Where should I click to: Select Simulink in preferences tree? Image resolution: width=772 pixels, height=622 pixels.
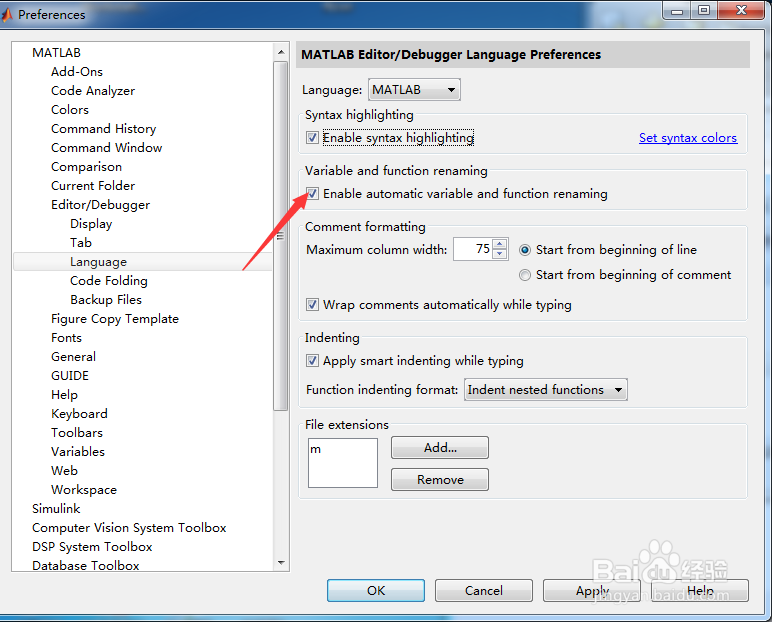[56, 508]
